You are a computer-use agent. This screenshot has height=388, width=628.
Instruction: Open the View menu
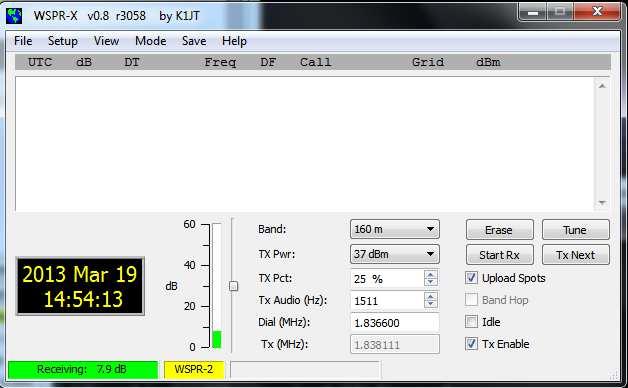(106, 41)
